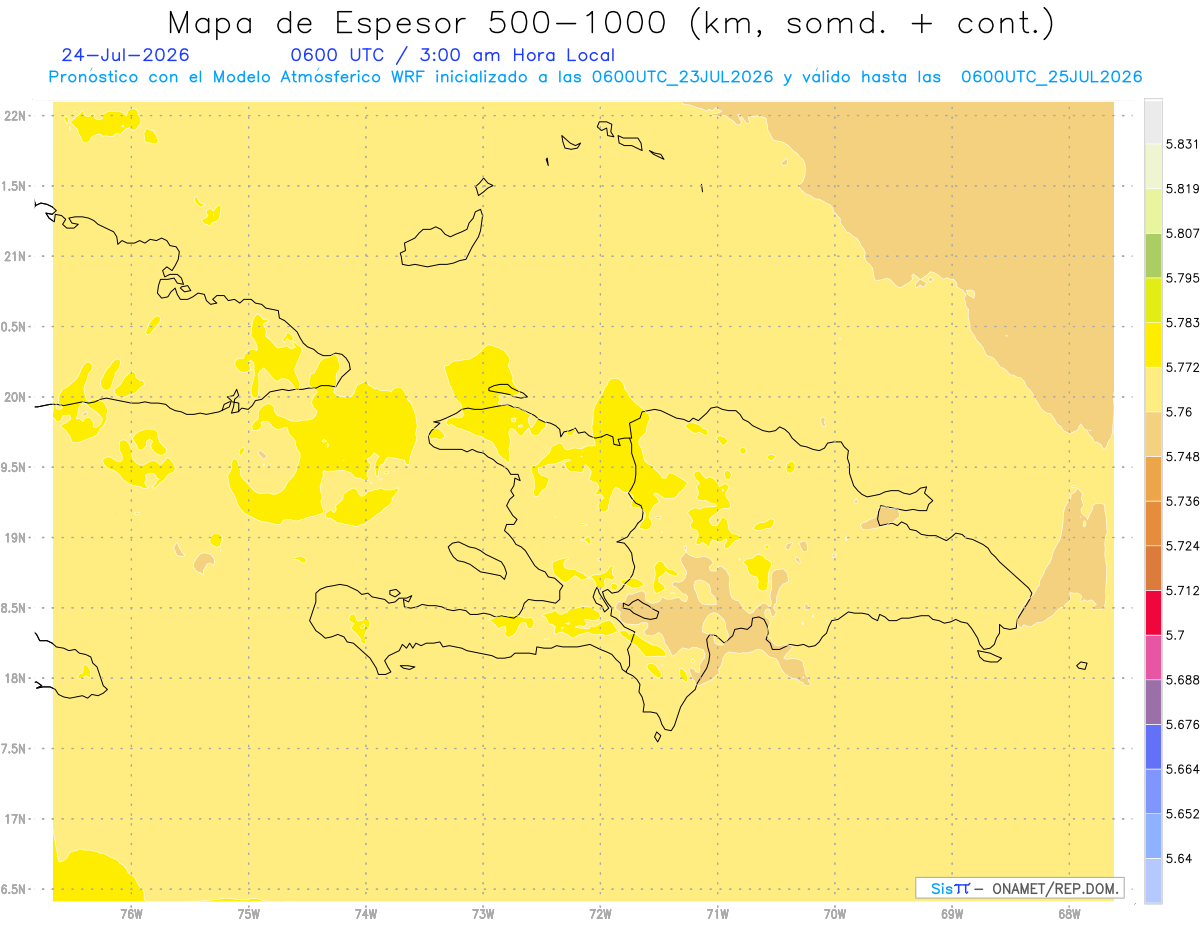Viewport: 1200px width, 927px height.
Task: Click the '0600UTC_23JUL2026' initialization timestamp
Action: point(683,77)
